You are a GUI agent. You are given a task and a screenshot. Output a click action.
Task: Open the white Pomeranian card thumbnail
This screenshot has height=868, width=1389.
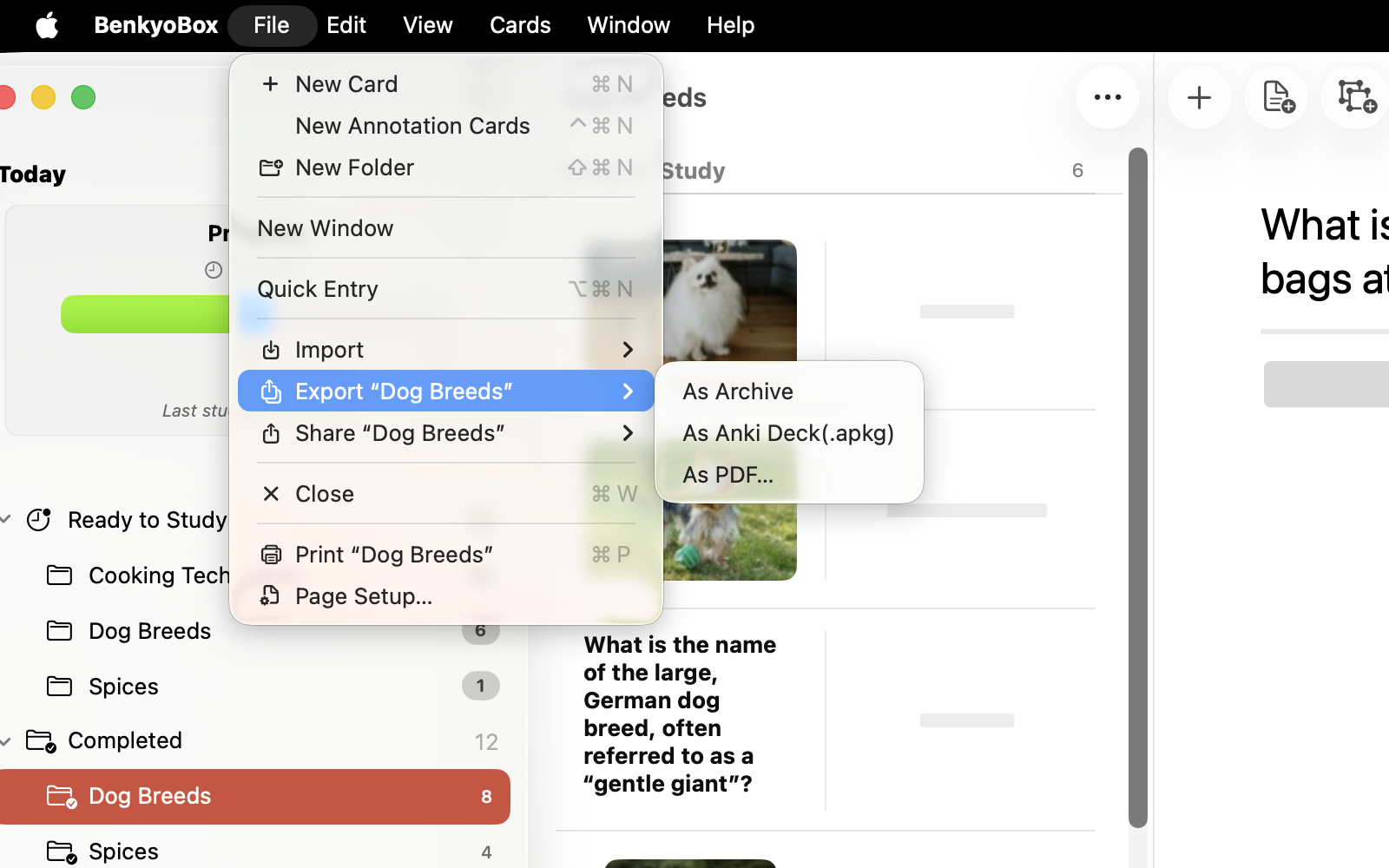point(729,300)
